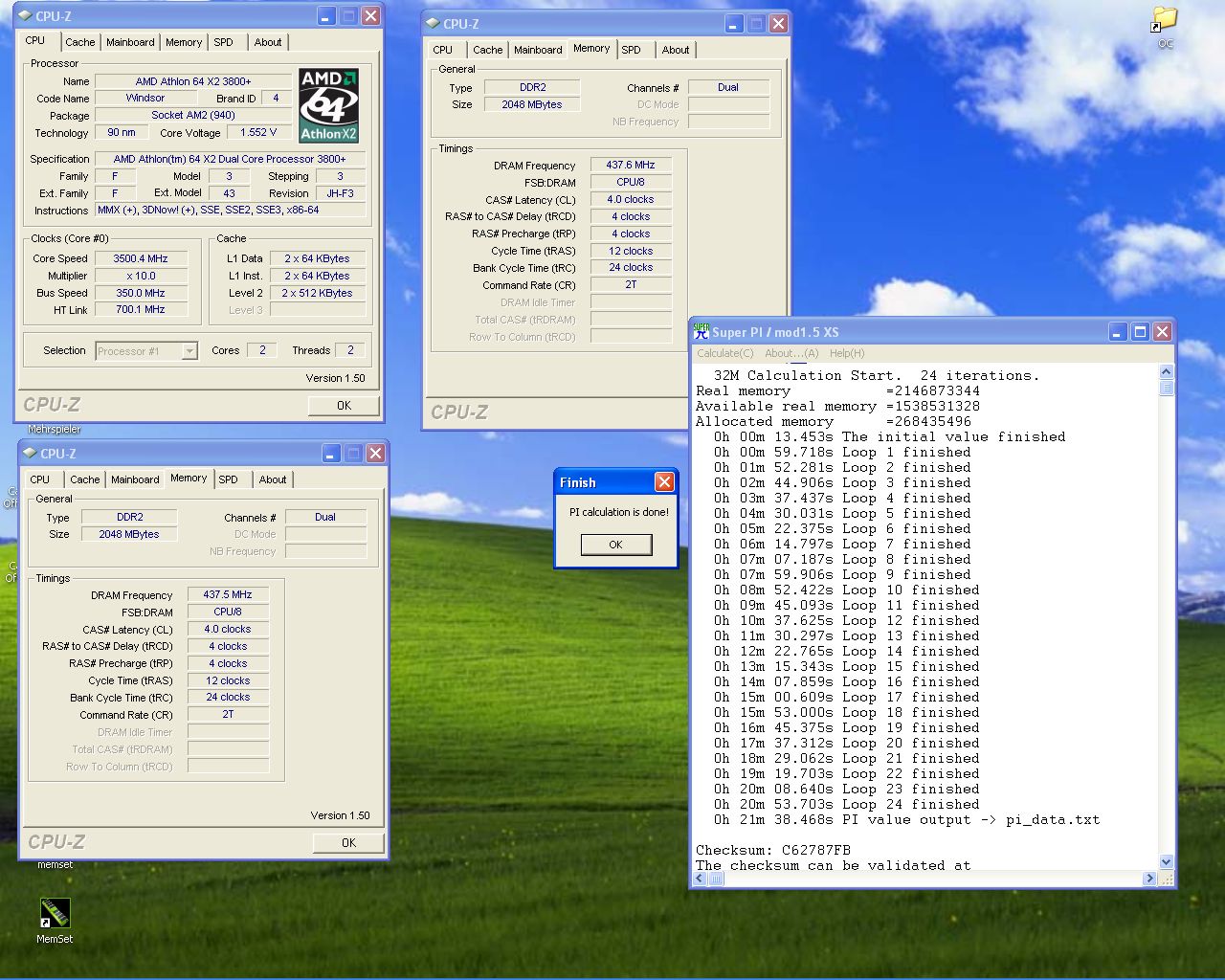Click the memset desktop label under CPU-Z window
The image size is (1225, 980).
point(55,865)
